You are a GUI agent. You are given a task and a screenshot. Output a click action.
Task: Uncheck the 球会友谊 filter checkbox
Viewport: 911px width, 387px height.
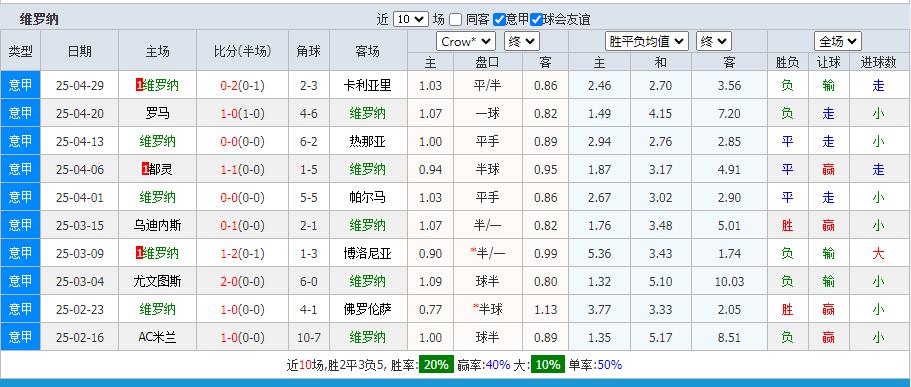[x=536, y=19]
